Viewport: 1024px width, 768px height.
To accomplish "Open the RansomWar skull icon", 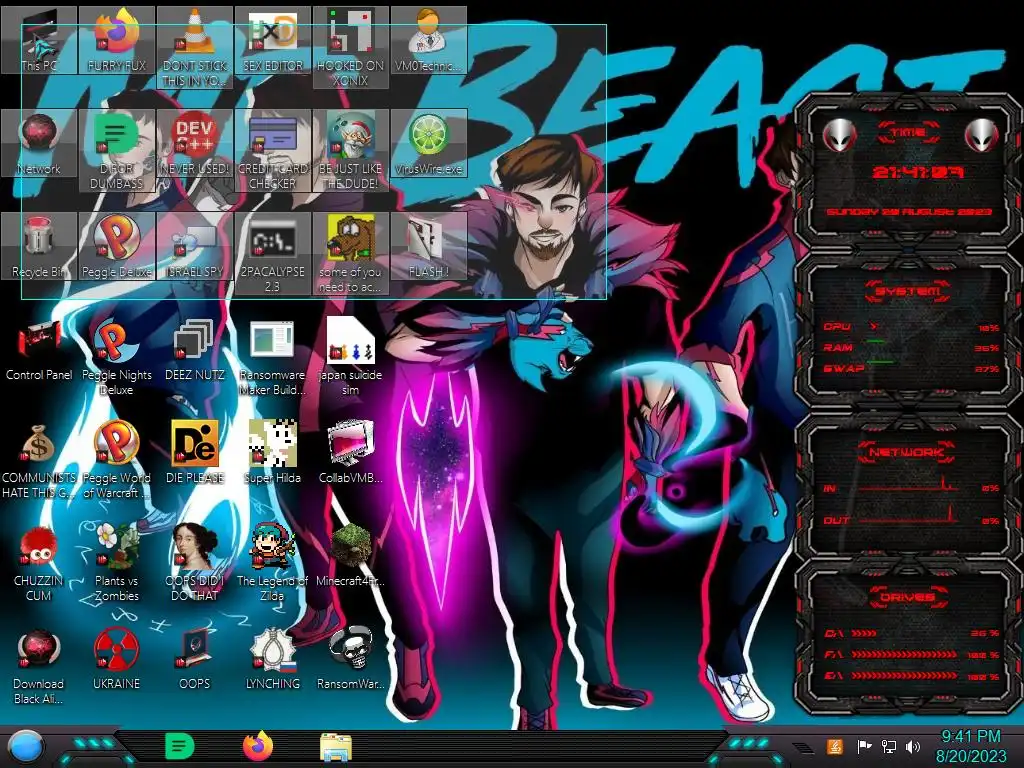I will coord(351,658).
